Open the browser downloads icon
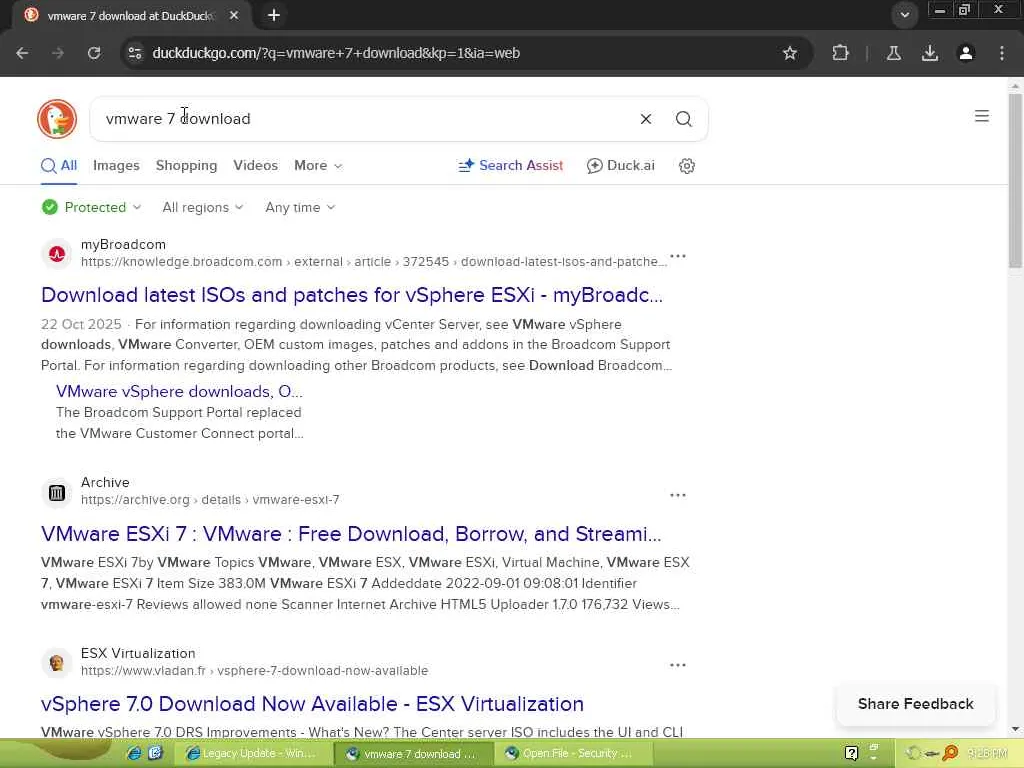 click(930, 53)
